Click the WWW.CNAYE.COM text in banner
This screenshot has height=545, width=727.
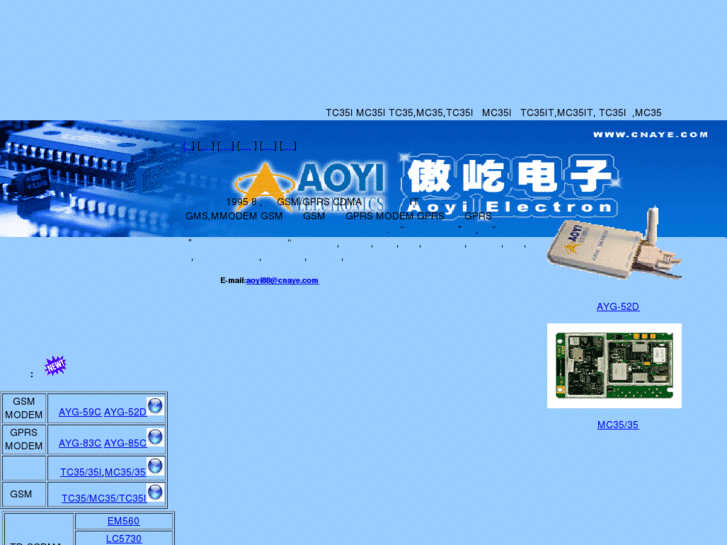[x=650, y=135]
